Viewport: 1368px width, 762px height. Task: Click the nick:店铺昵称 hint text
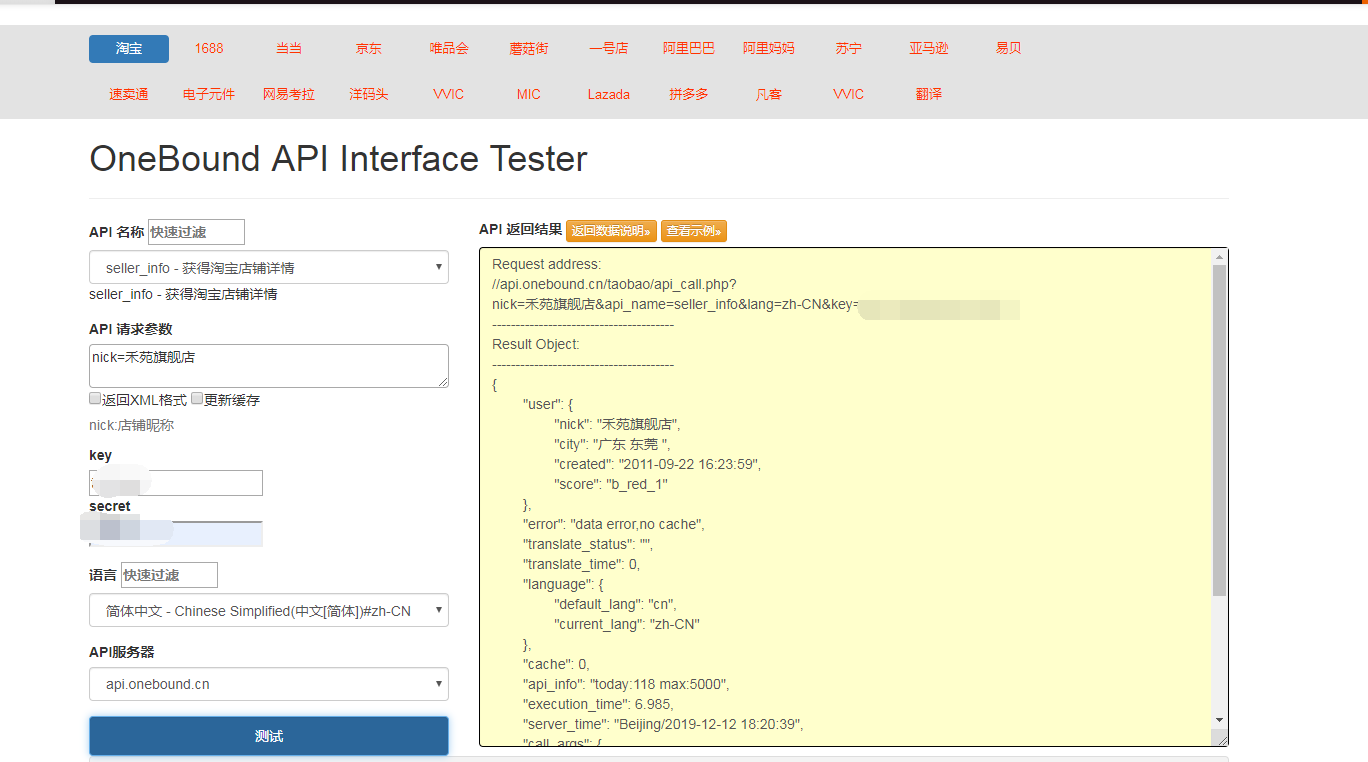tap(133, 426)
